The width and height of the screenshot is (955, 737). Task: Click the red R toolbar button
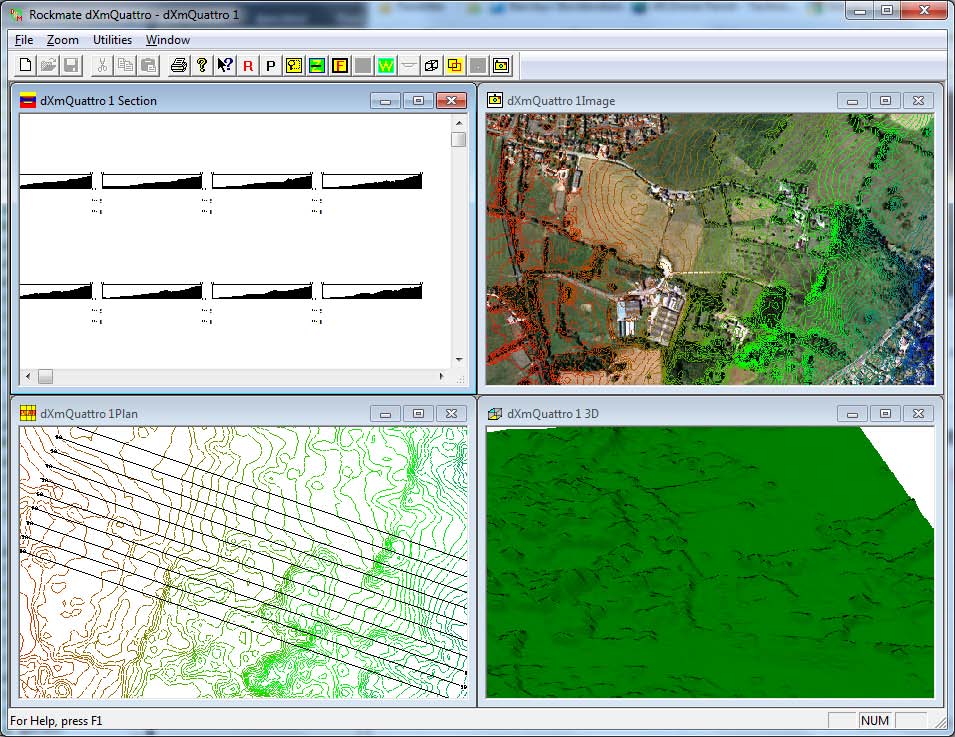[248, 65]
